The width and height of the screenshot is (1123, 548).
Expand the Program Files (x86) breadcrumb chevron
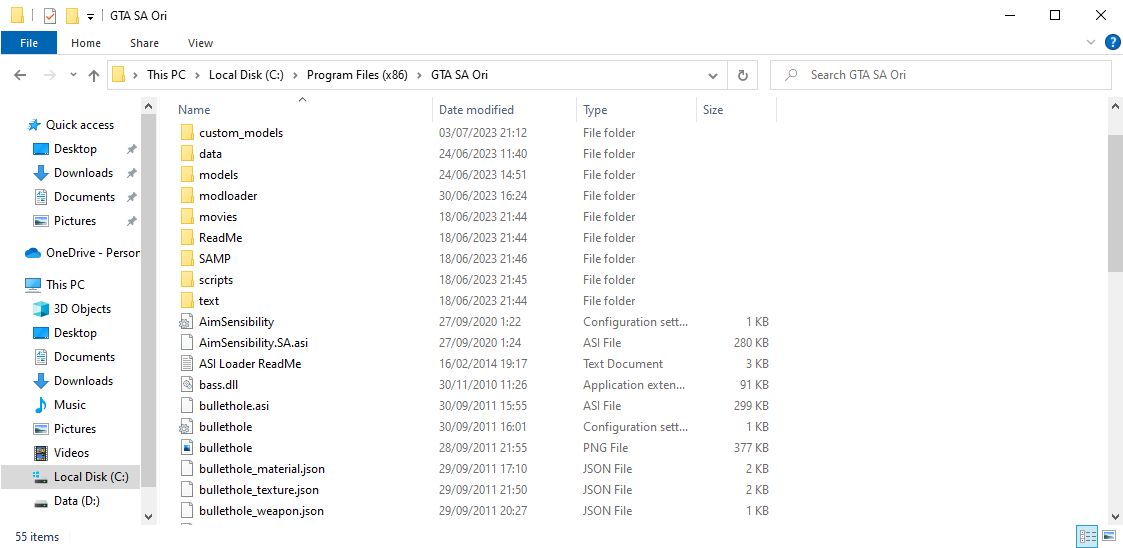pyautogui.click(x=418, y=74)
